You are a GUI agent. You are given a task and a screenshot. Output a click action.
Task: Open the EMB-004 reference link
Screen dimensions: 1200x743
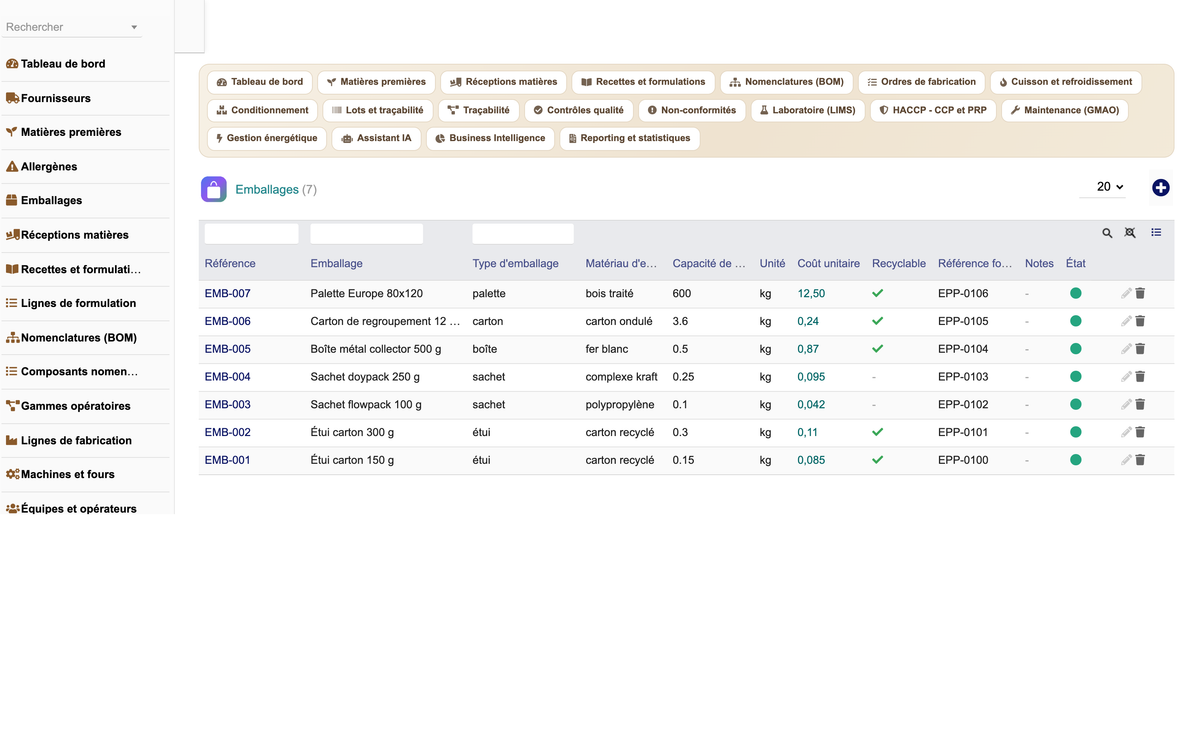(x=228, y=377)
